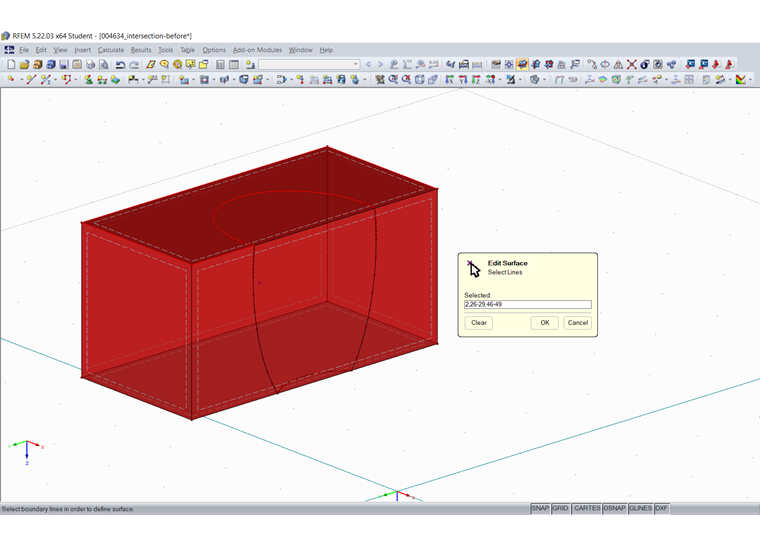
Task: Click the Clear button in Edit Surface
Action: pos(479,323)
